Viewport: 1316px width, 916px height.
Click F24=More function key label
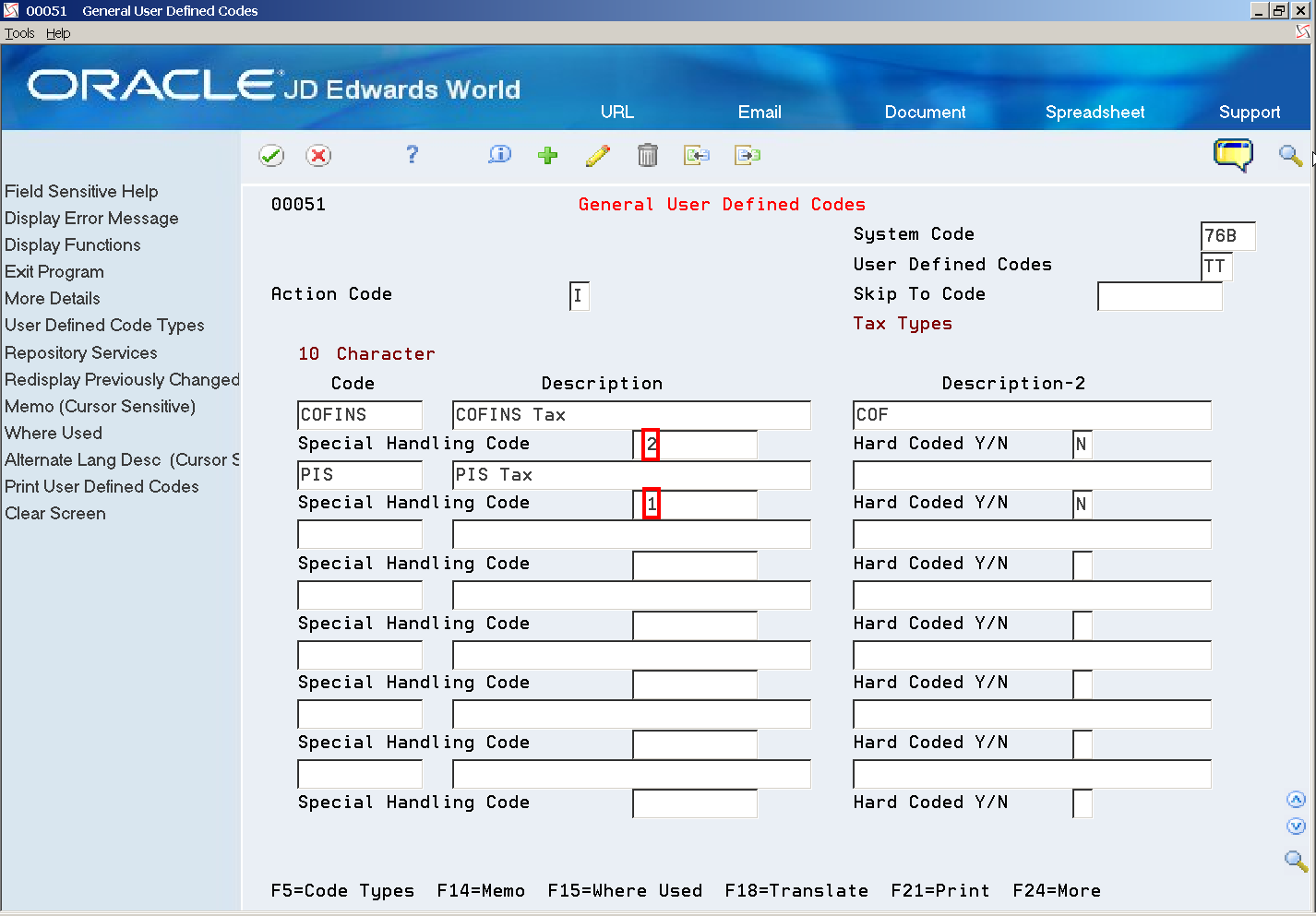pyautogui.click(x=1057, y=891)
